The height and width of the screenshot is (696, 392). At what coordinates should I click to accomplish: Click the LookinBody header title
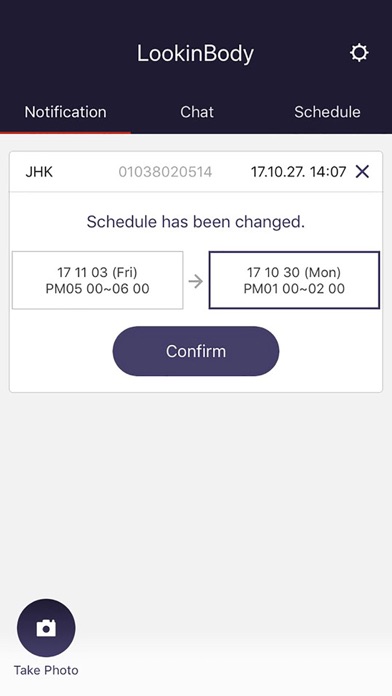195,54
